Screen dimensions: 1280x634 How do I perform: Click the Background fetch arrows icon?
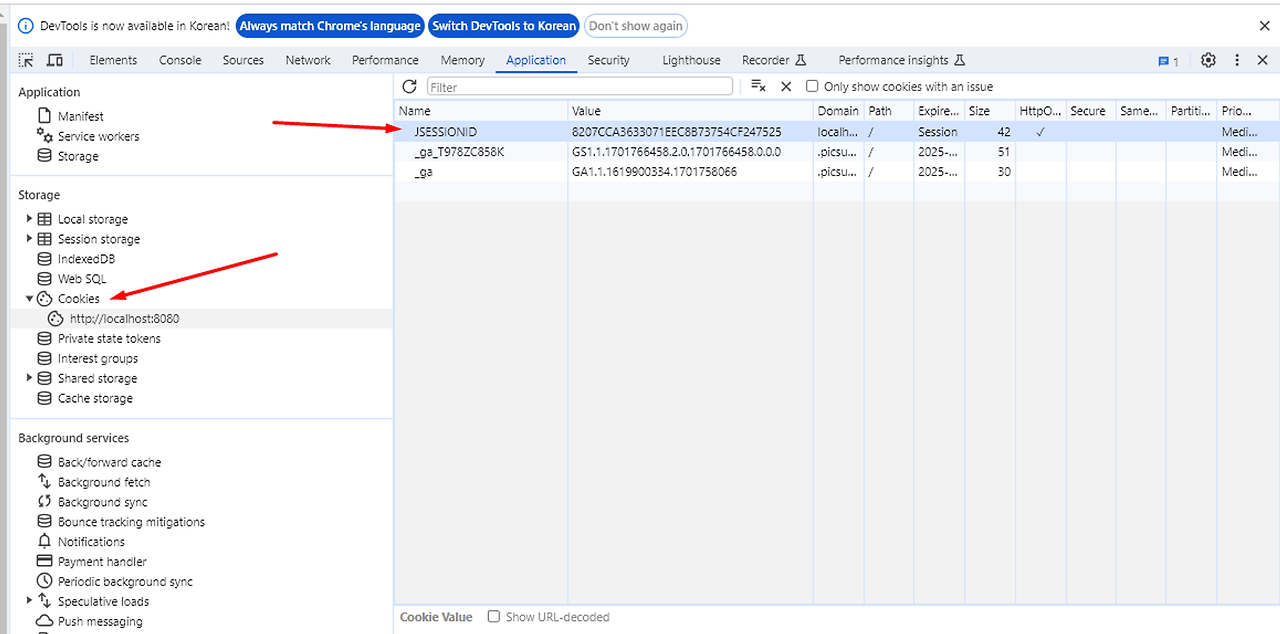coord(44,482)
